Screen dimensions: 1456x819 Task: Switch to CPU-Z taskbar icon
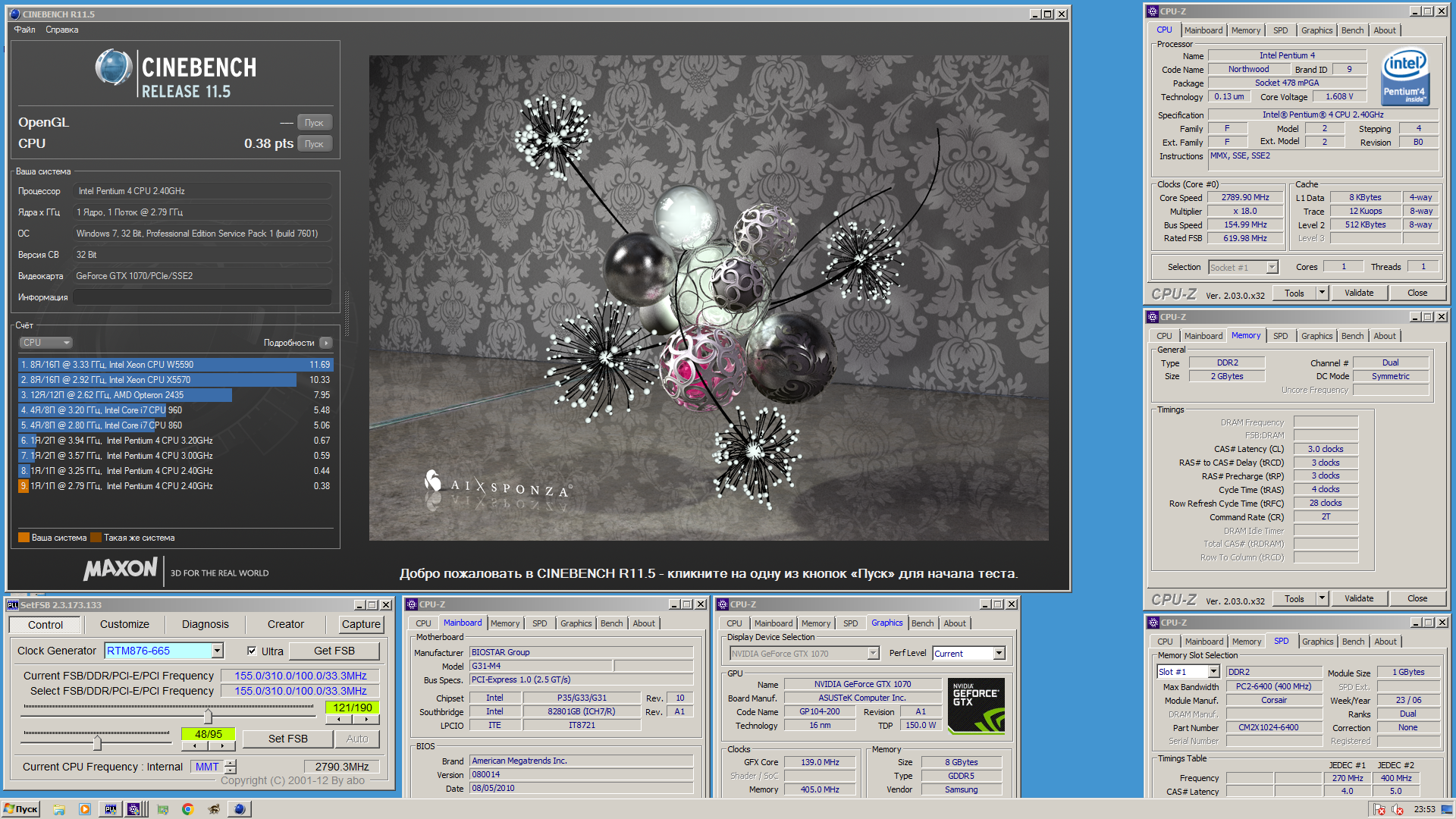click(133, 809)
